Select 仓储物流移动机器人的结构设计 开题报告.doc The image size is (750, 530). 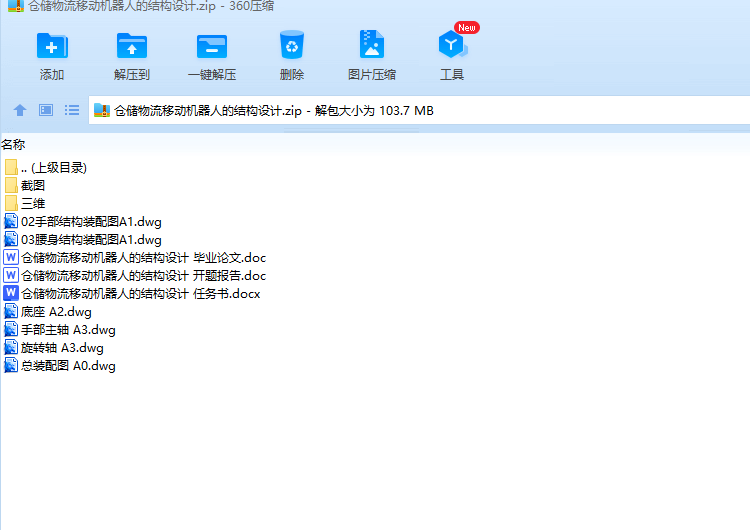point(143,275)
